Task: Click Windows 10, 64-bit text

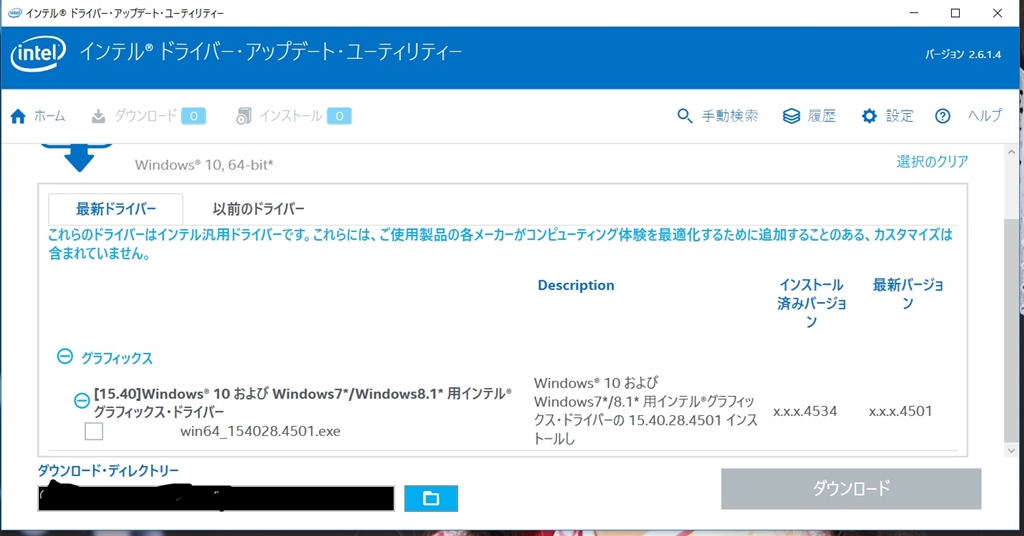Action: tap(204, 165)
